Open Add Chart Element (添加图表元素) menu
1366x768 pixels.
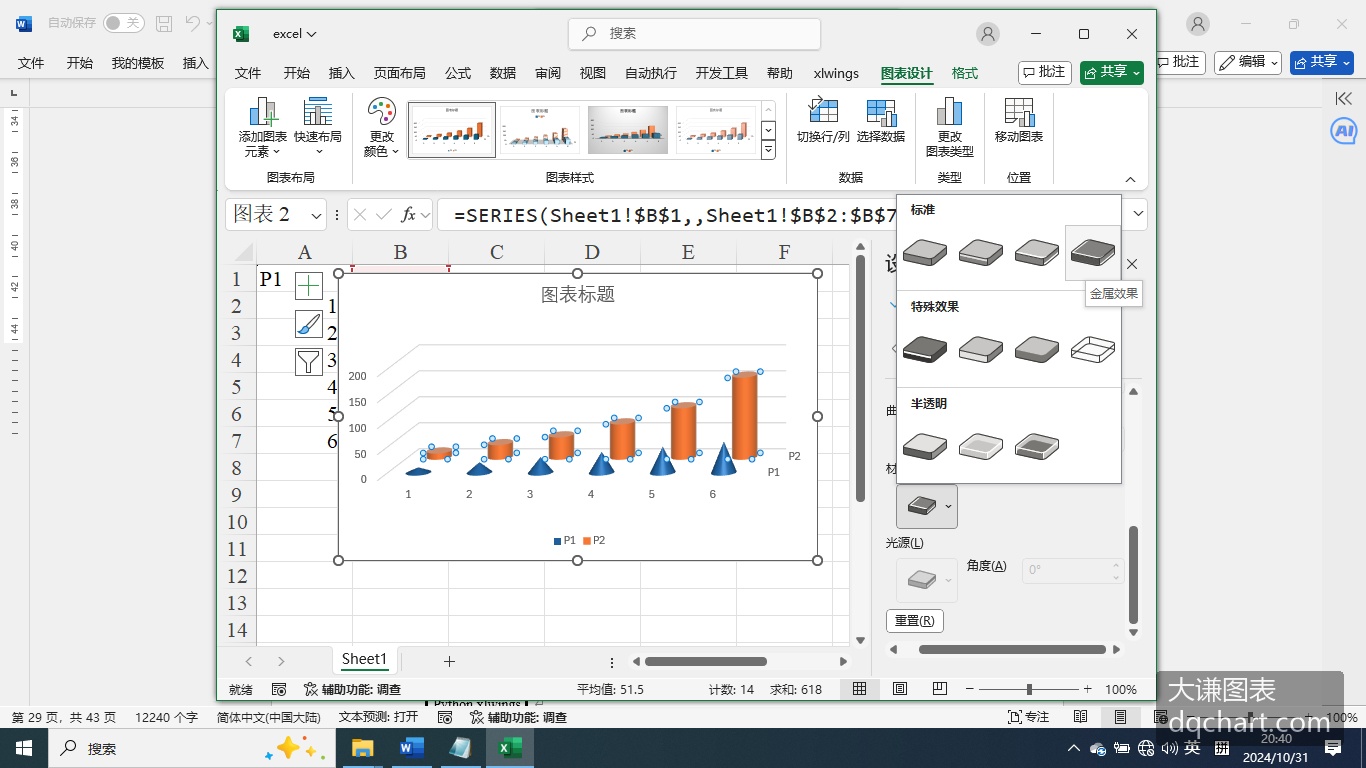pos(263,127)
